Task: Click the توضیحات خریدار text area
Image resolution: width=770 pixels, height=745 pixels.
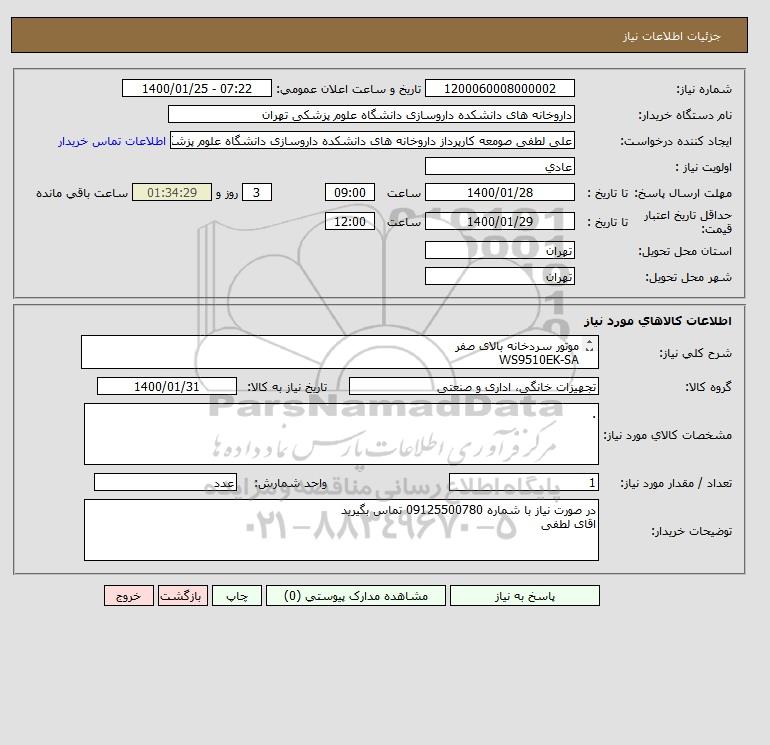Action: pyautogui.click(x=341, y=530)
